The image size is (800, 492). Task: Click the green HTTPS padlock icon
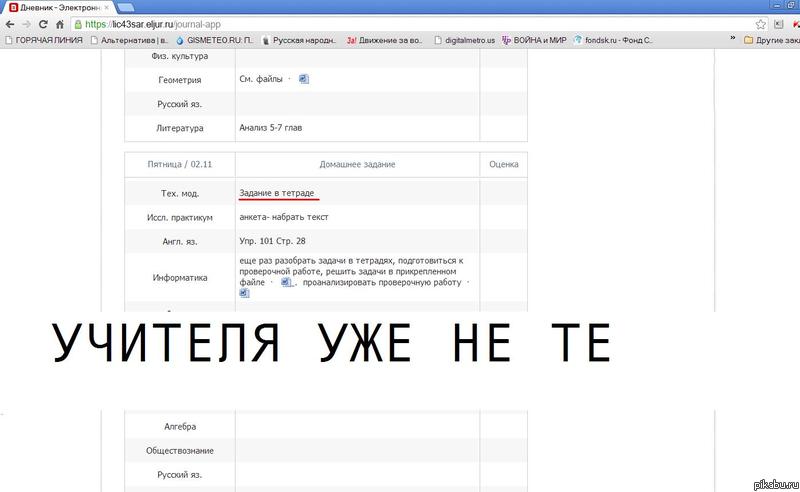[x=78, y=24]
